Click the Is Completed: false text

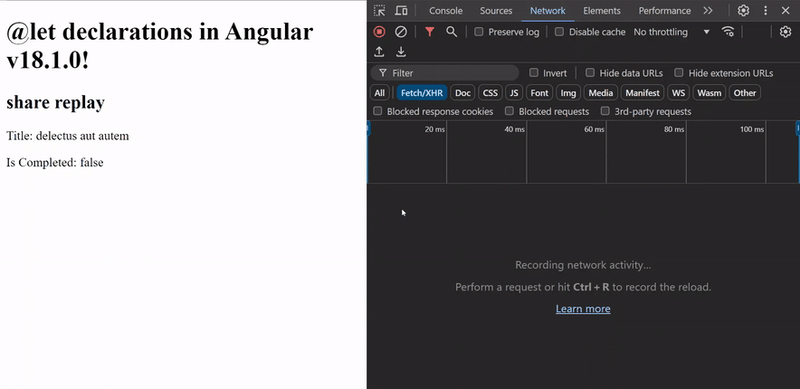(x=55, y=162)
